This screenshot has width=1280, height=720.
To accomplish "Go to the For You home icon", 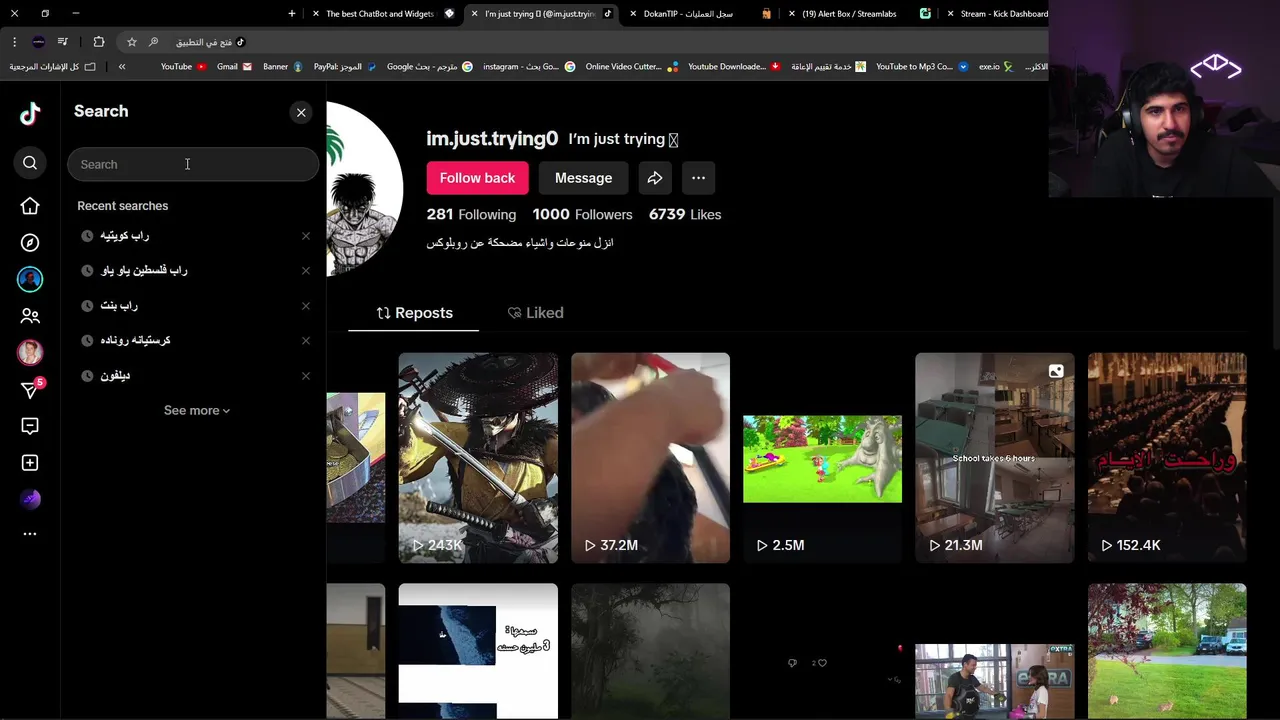I will [x=30, y=206].
